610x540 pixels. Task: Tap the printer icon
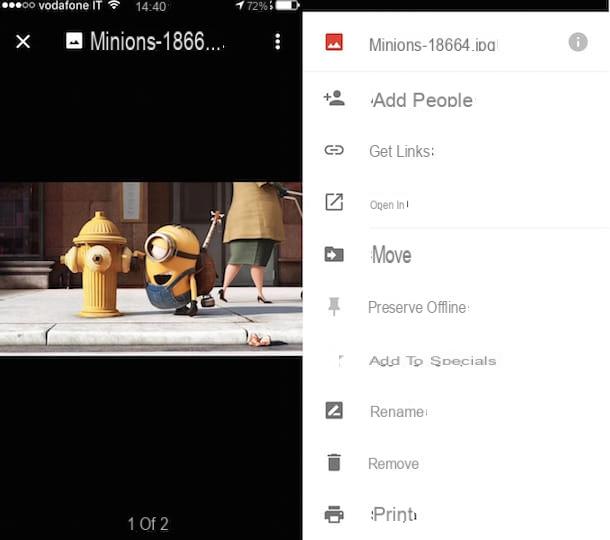tap(334, 514)
